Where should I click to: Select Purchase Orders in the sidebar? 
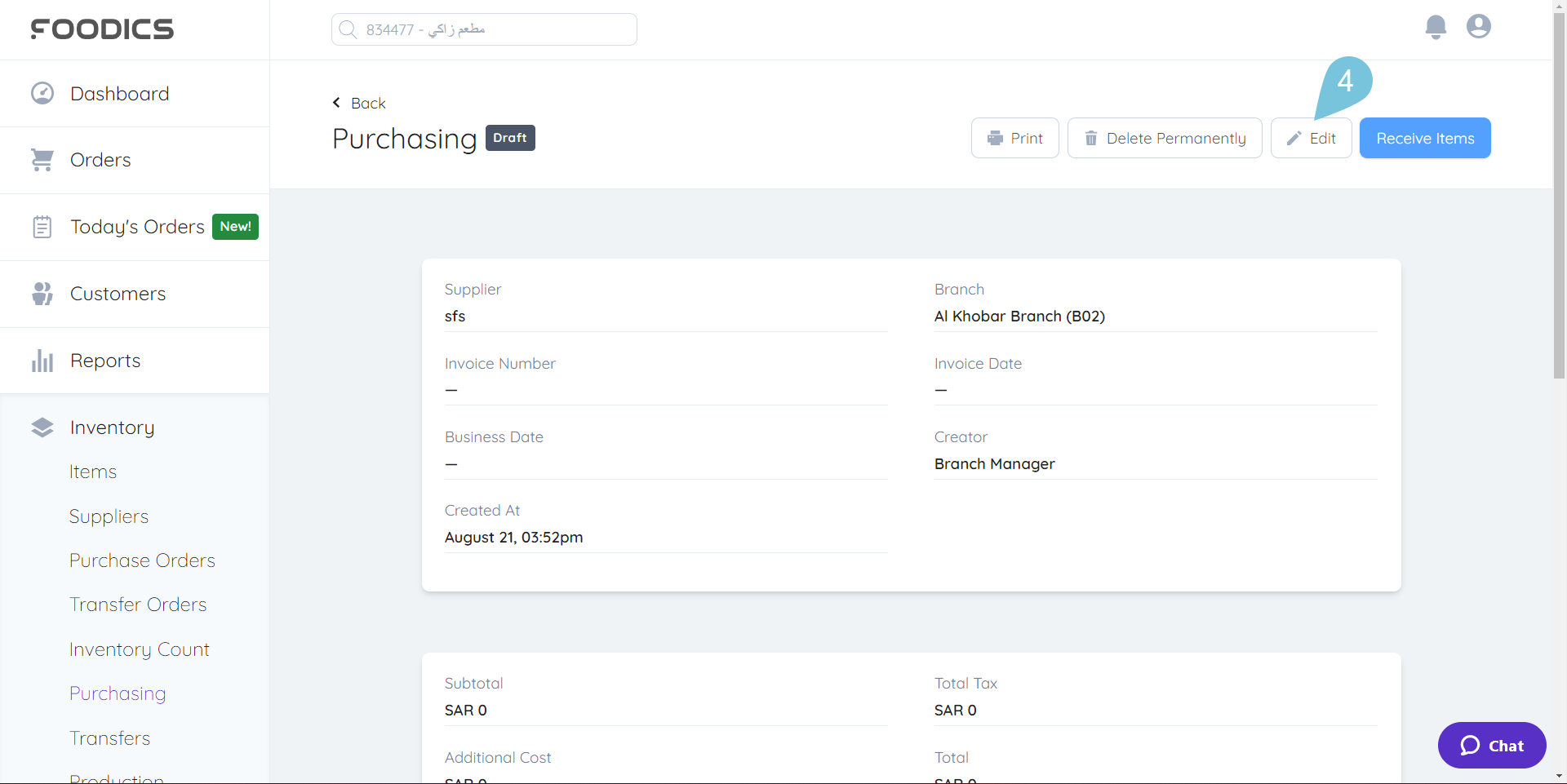tap(142, 560)
